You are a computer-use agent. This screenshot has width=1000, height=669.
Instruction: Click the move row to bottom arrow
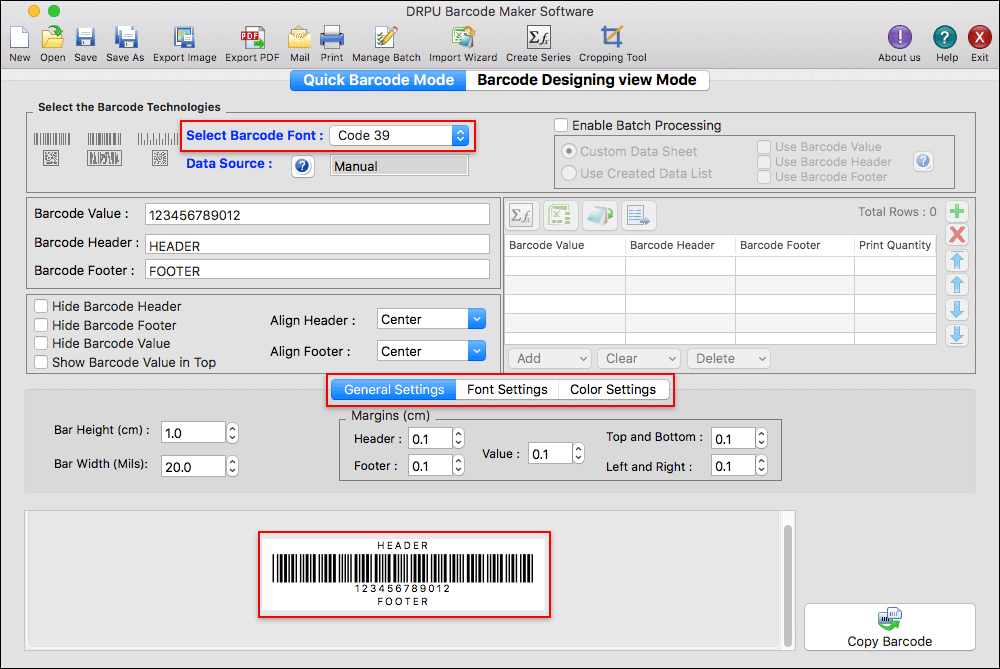point(956,335)
